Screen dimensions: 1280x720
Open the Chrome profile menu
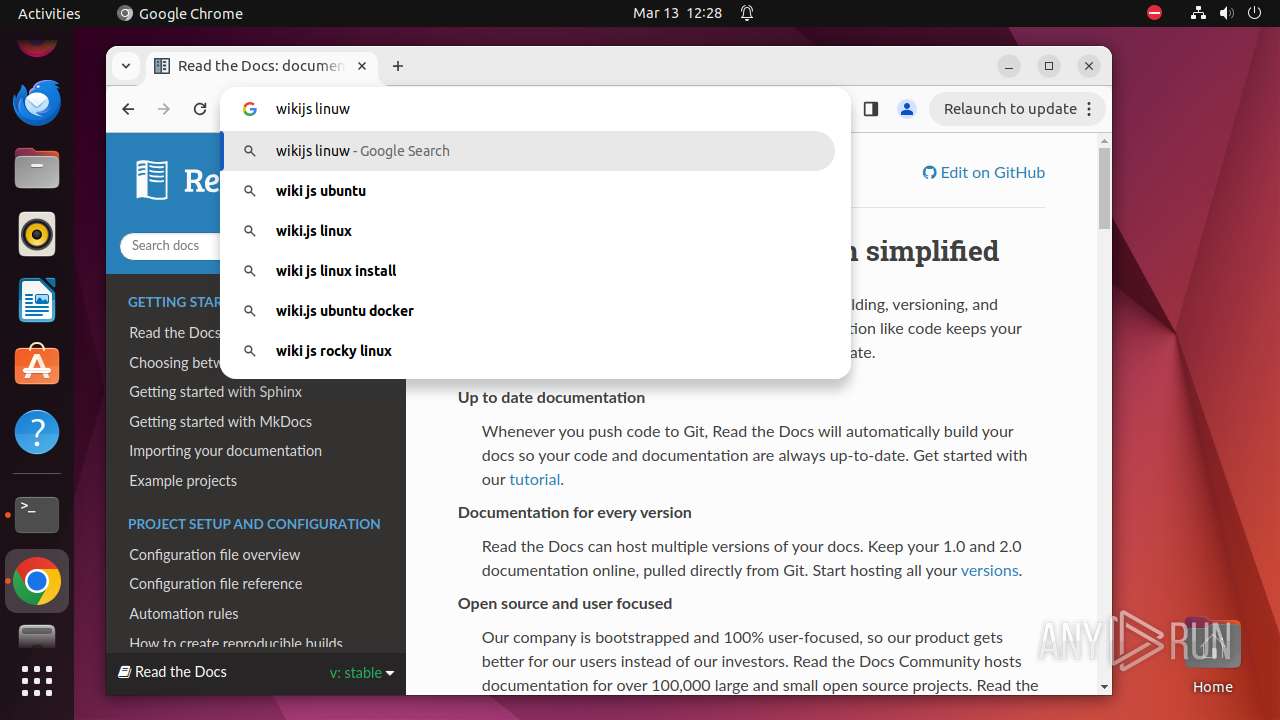[x=907, y=109]
